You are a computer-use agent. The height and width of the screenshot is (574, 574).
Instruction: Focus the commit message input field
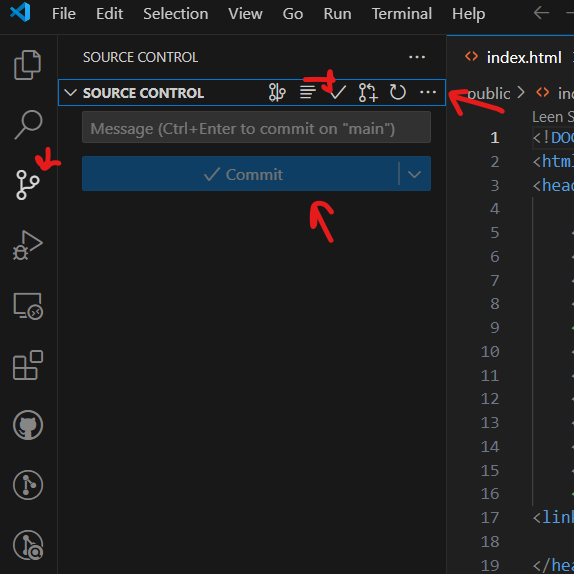click(256, 127)
